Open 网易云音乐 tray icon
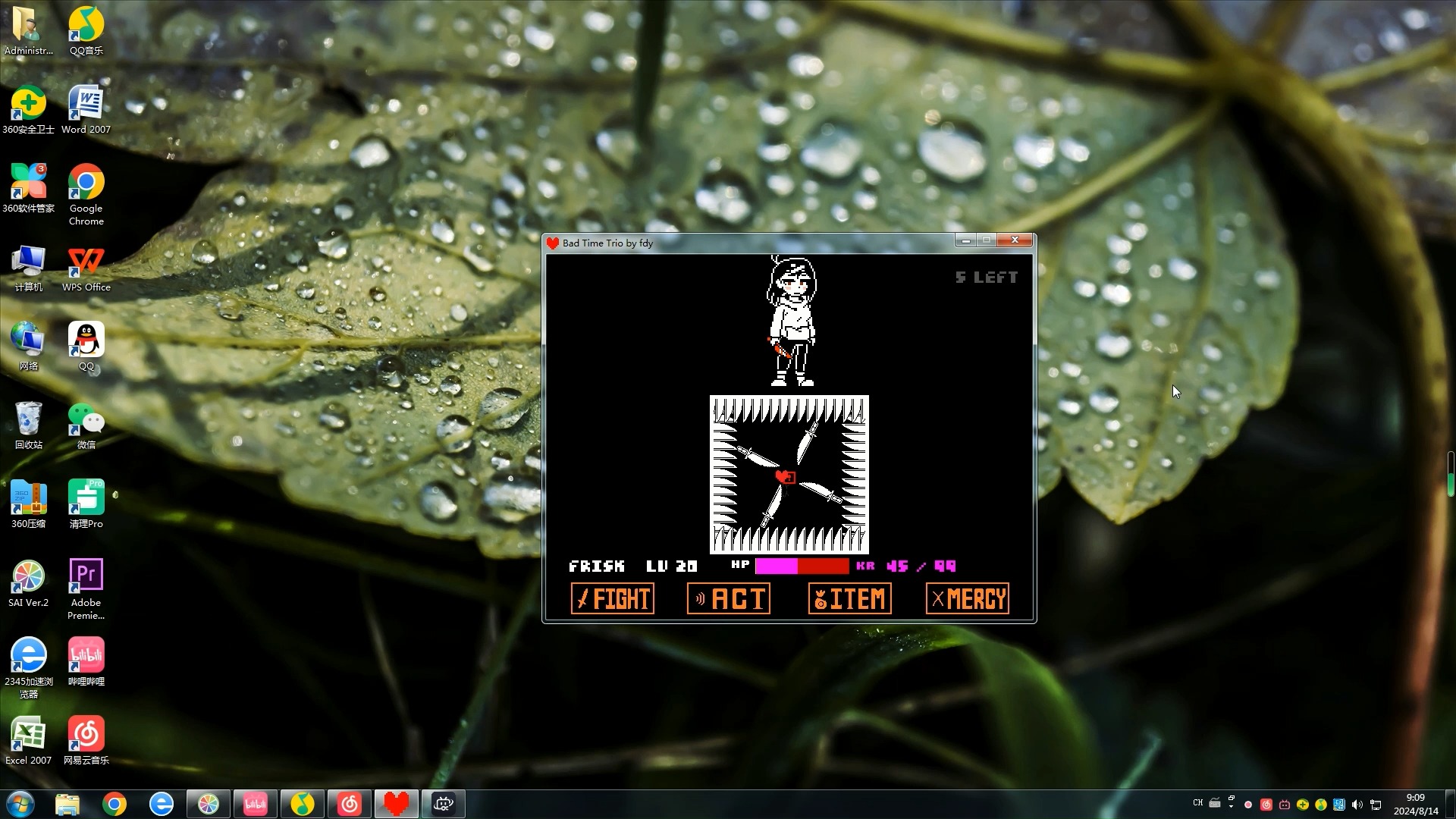1456x819 pixels. coord(1266,805)
